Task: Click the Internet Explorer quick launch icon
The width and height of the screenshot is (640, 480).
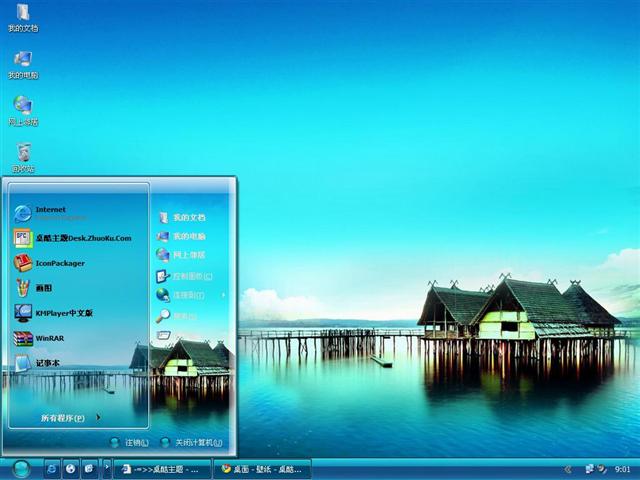Action: [51, 468]
